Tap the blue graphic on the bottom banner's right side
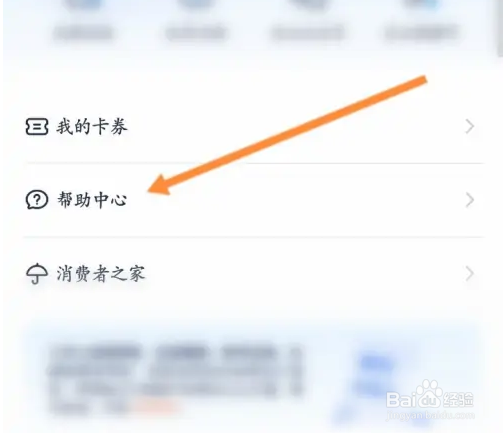 click(377, 373)
